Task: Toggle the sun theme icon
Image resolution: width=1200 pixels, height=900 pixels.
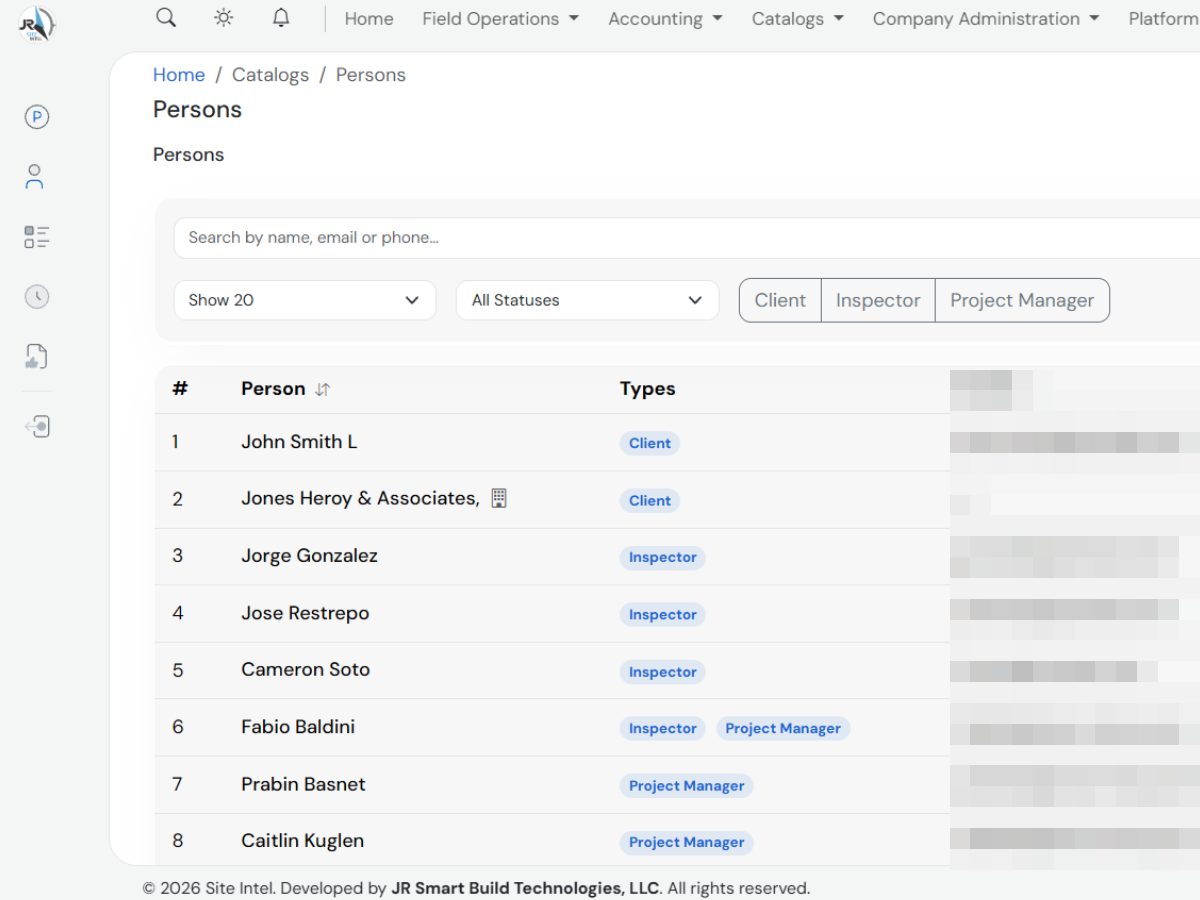Action: point(224,18)
